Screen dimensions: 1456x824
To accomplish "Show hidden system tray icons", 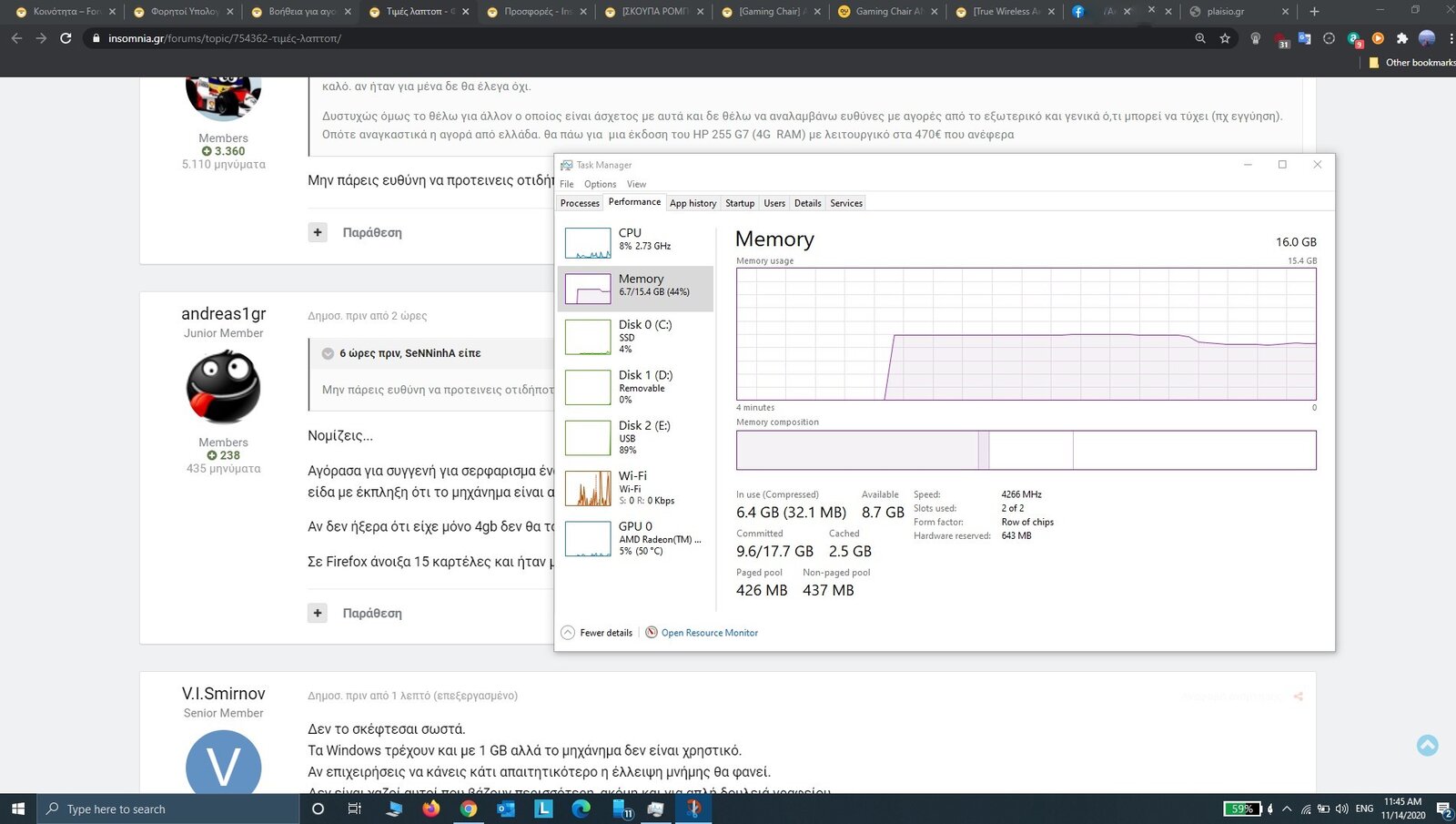I will [1287, 809].
